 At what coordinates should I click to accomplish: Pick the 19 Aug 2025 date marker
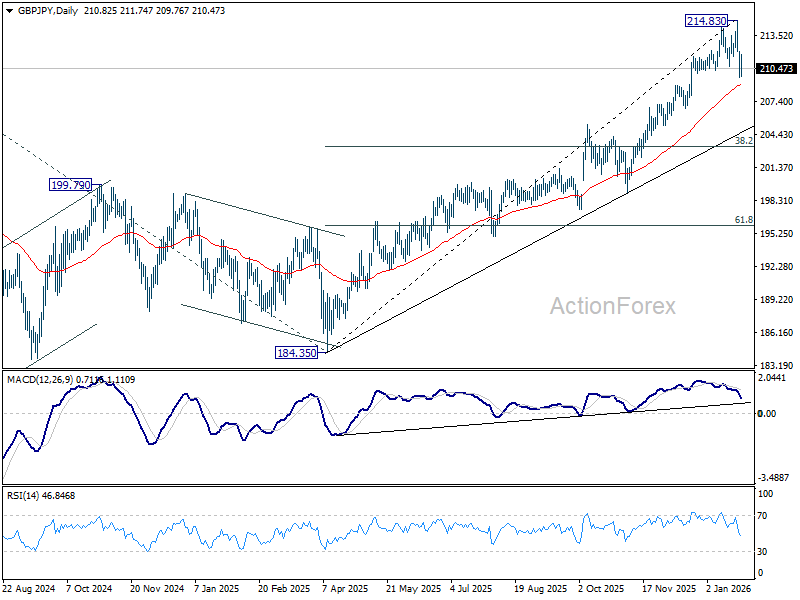pyautogui.click(x=541, y=590)
